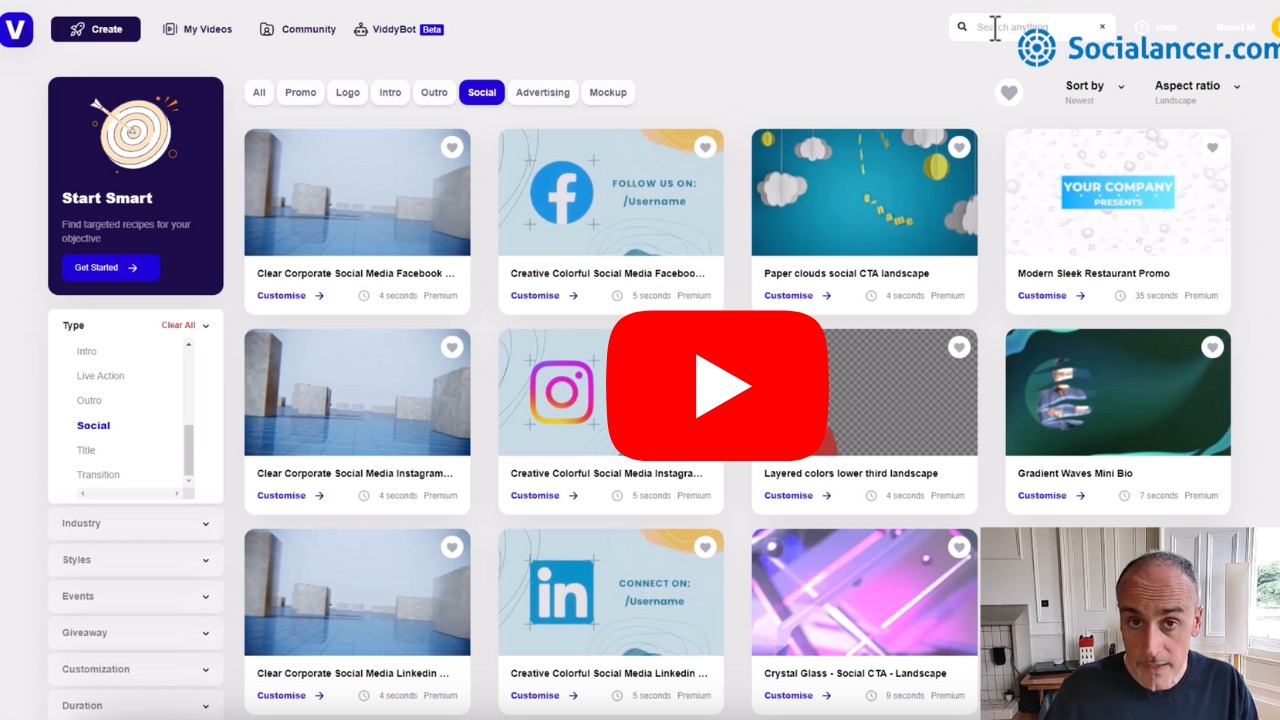Favourite Layered colors lower third template
The image size is (1280, 720).
[959, 347]
